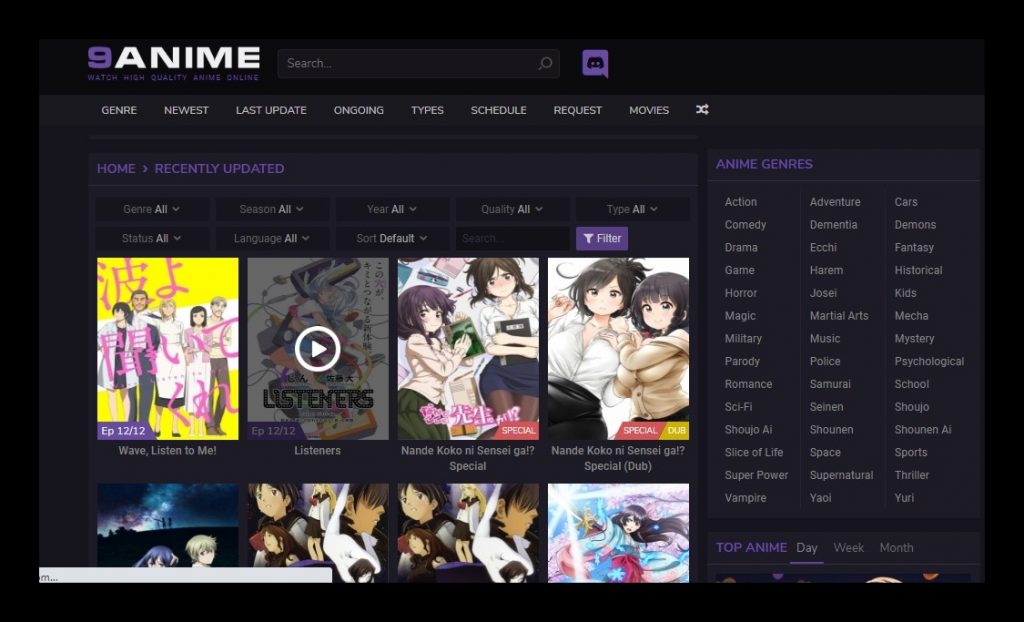Open the Dementia genre
Image resolution: width=1024 pixels, height=622 pixels.
point(833,225)
